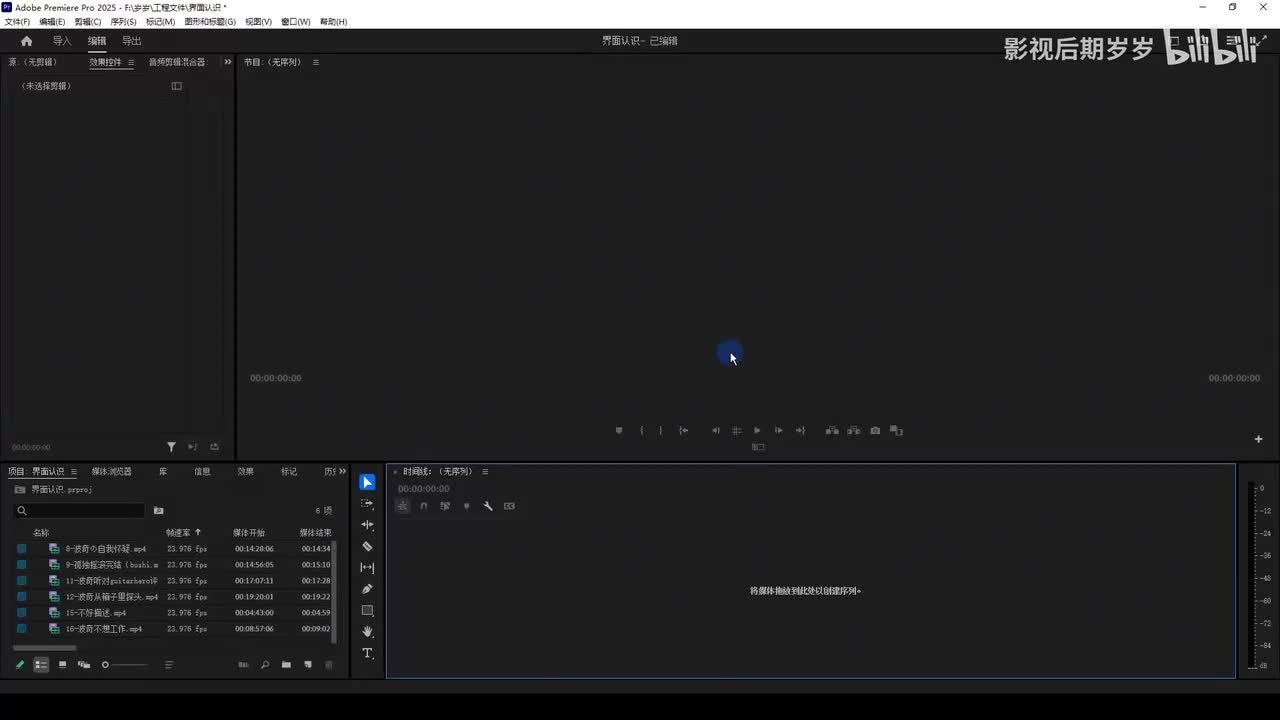Adjust the Project panel thumbnail zoom slider
1280x720 pixels.
[125, 665]
